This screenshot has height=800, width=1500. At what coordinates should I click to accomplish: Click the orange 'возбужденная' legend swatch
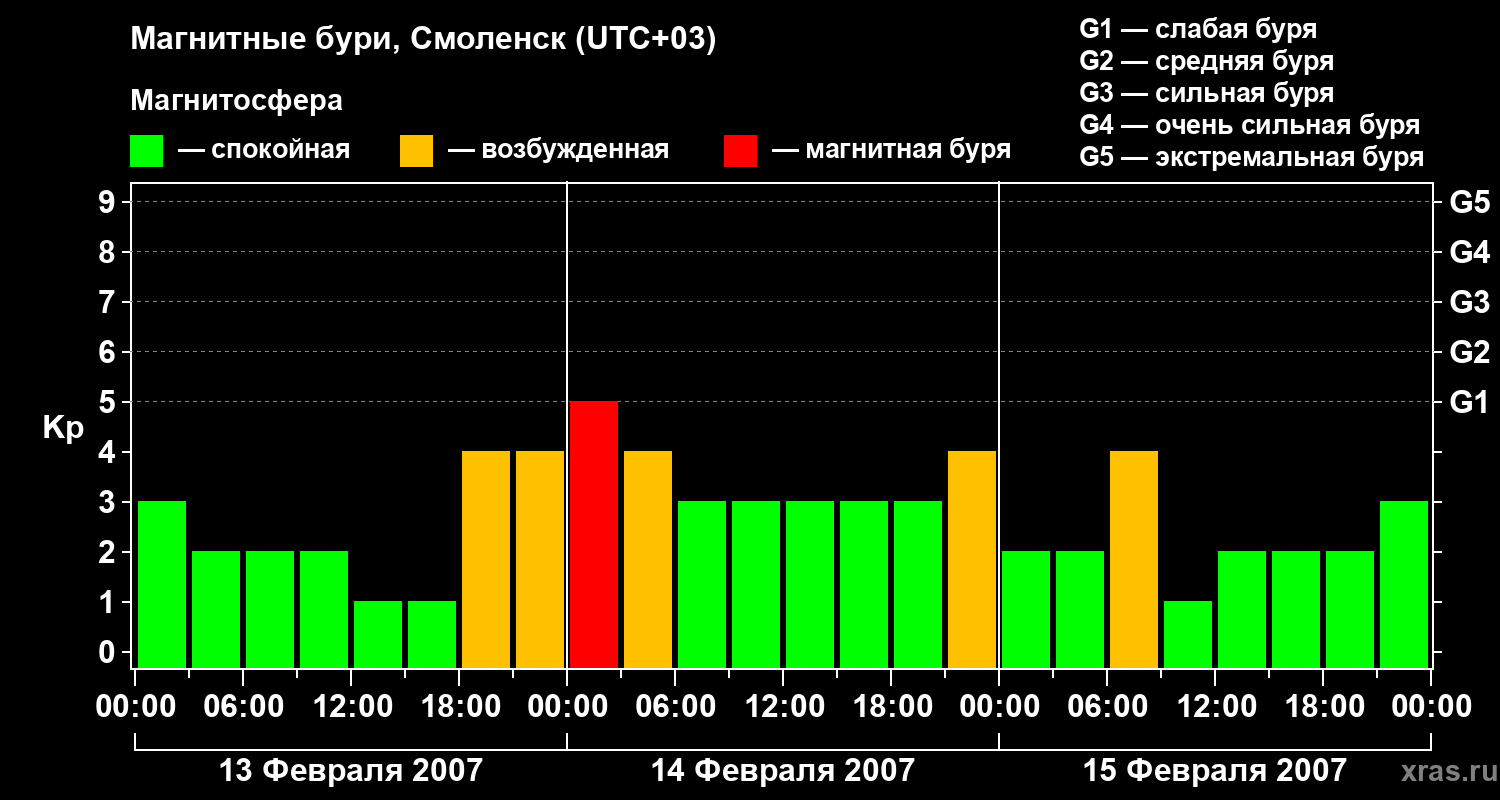[x=416, y=151]
